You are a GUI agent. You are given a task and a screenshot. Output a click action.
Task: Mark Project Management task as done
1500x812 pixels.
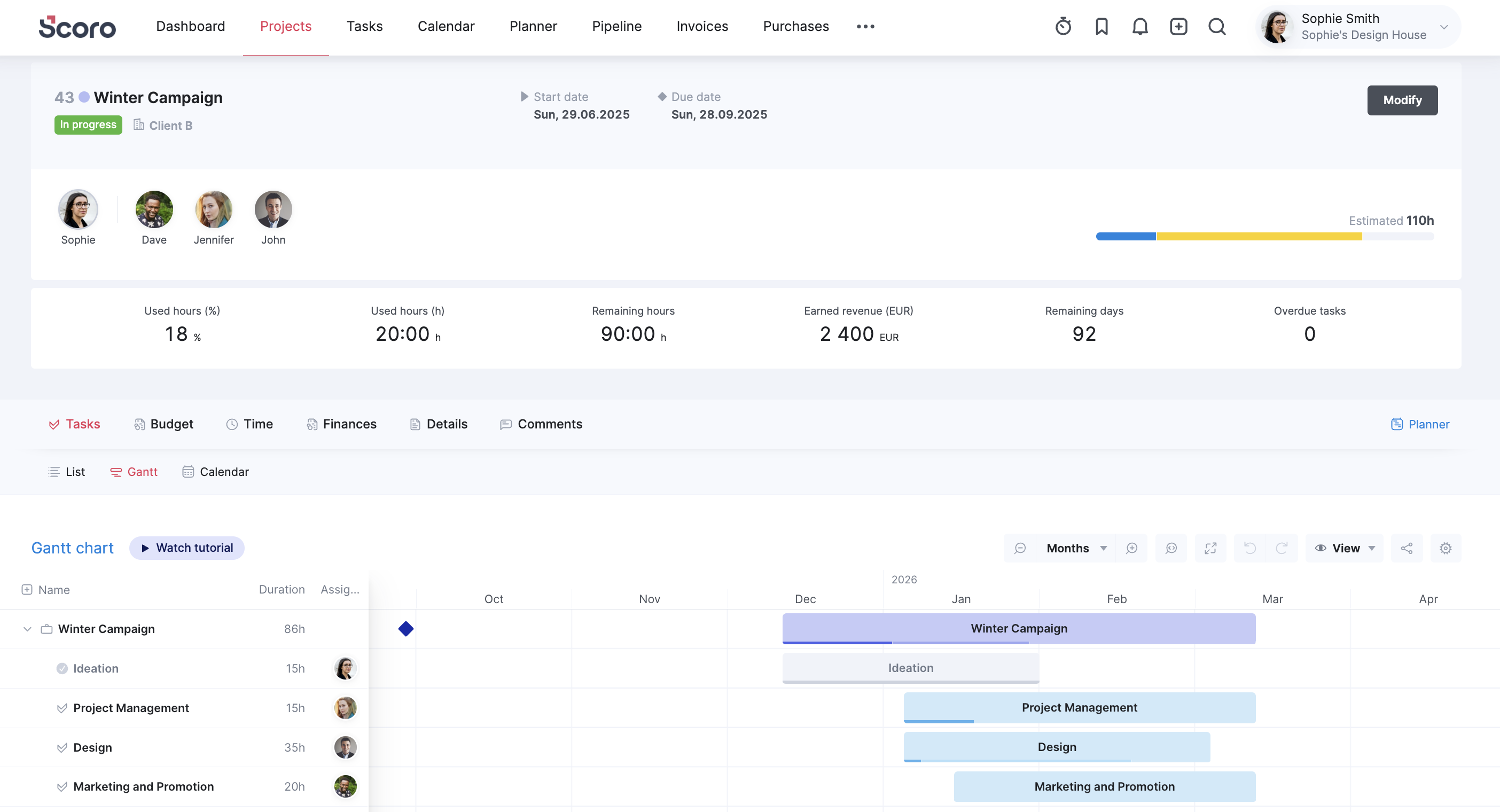62,708
